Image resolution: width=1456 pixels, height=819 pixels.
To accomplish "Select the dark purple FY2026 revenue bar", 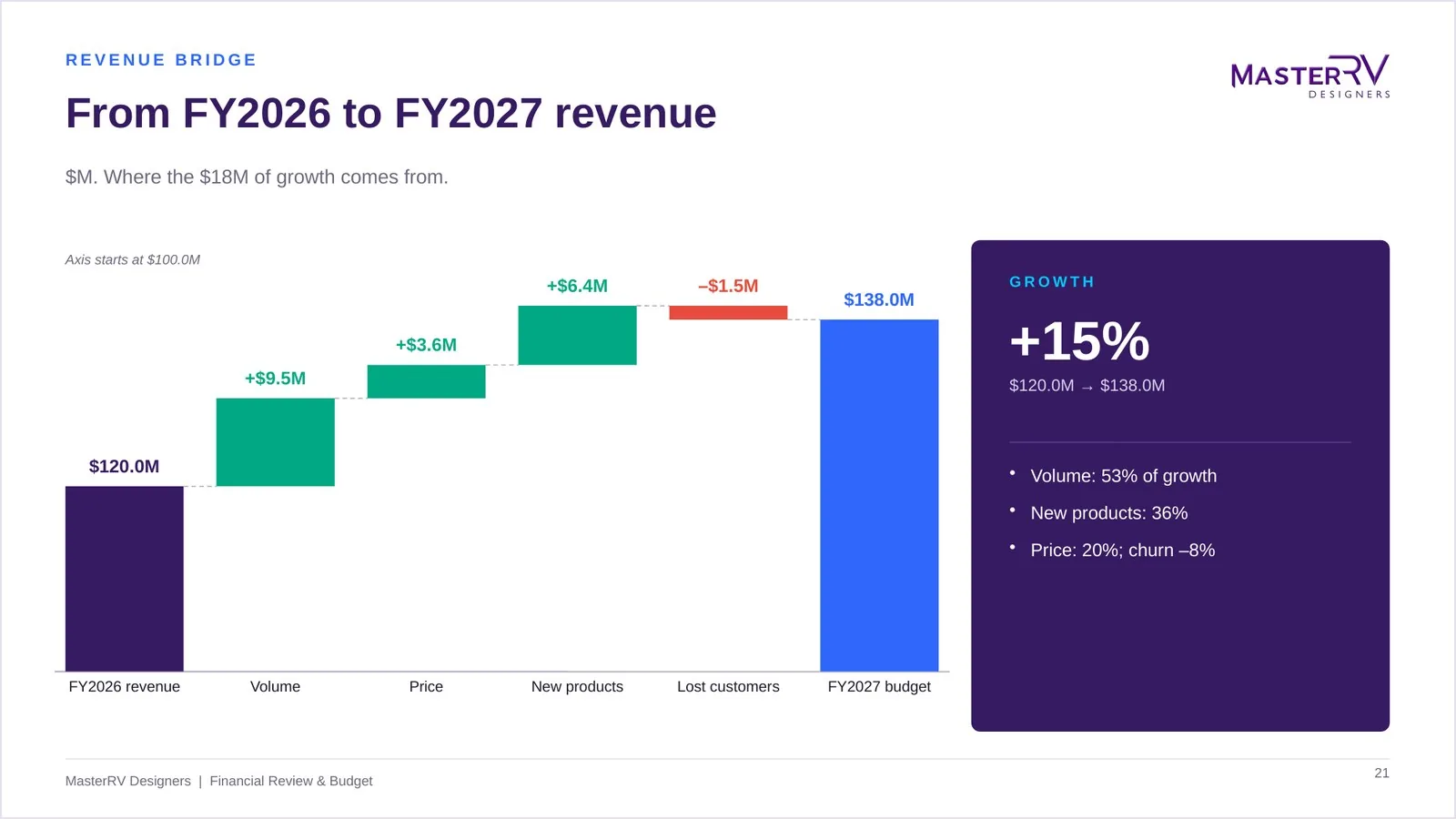I will point(125,579).
